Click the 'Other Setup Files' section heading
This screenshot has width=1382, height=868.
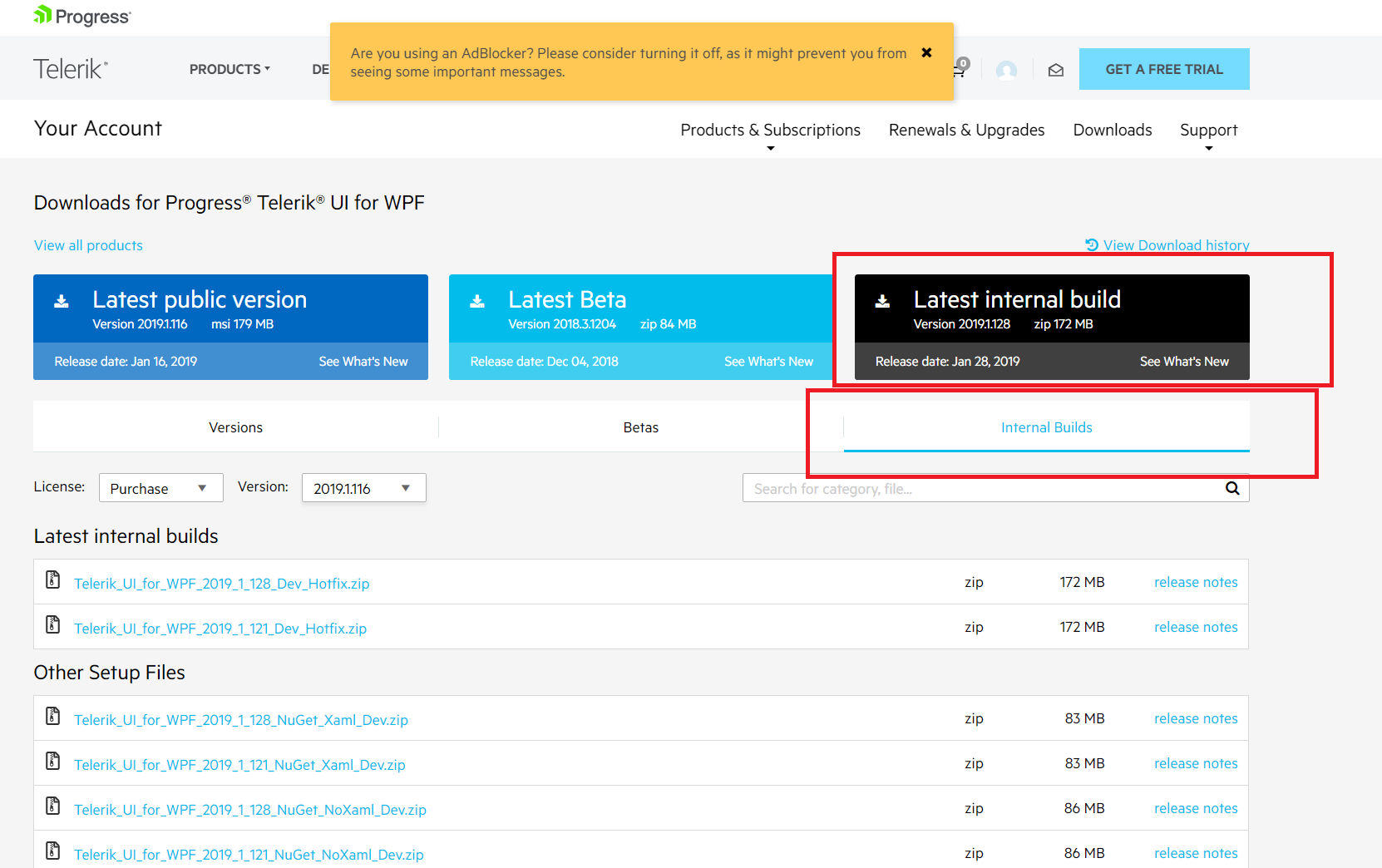(110, 673)
